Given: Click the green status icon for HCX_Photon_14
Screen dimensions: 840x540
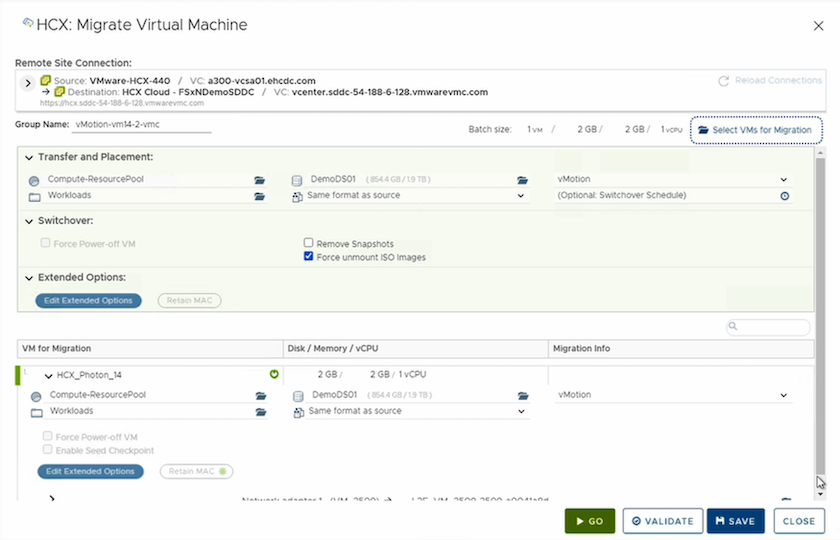Looking at the screenshot, I should coord(272,375).
